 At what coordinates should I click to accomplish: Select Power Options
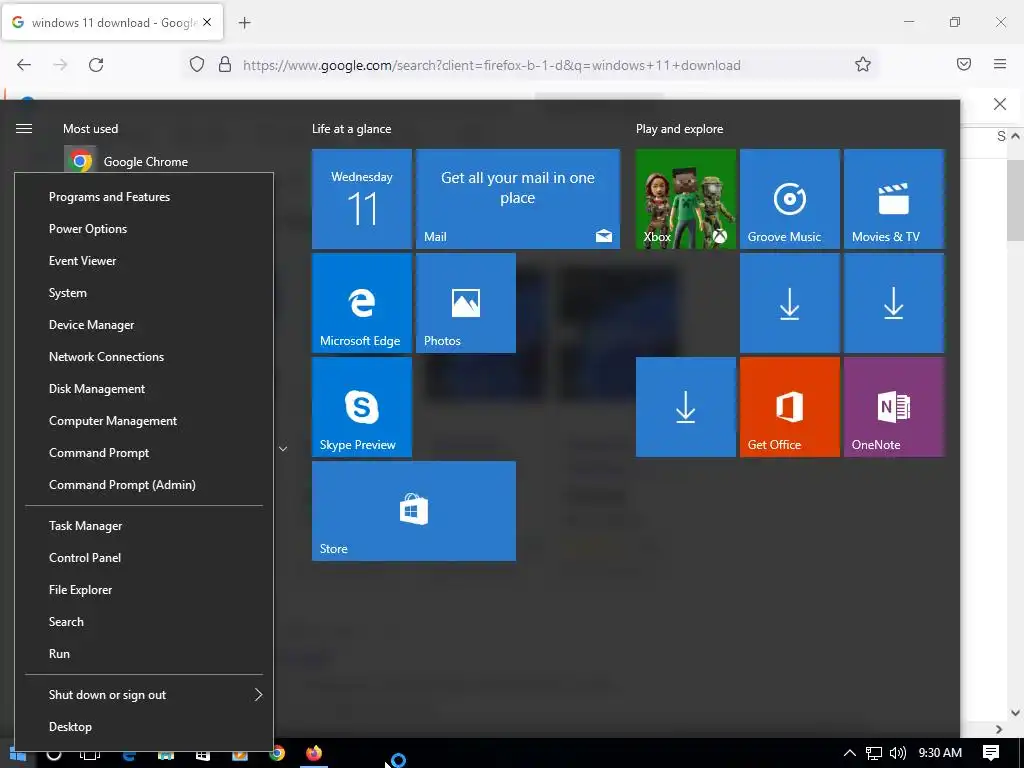click(144, 229)
